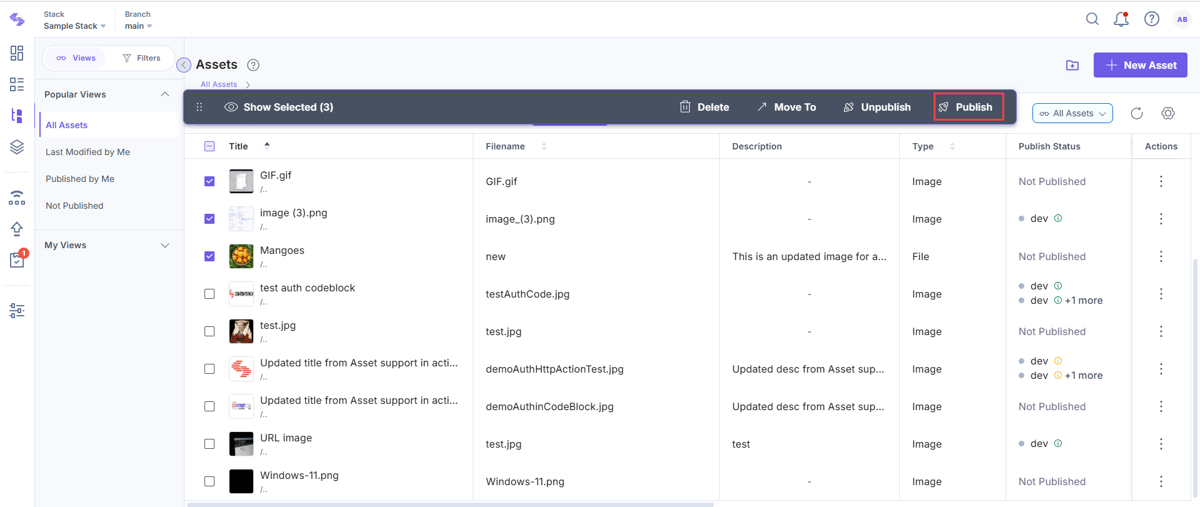Check the test.jpg row checkbox
The image size is (1200, 507).
[x=209, y=331]
